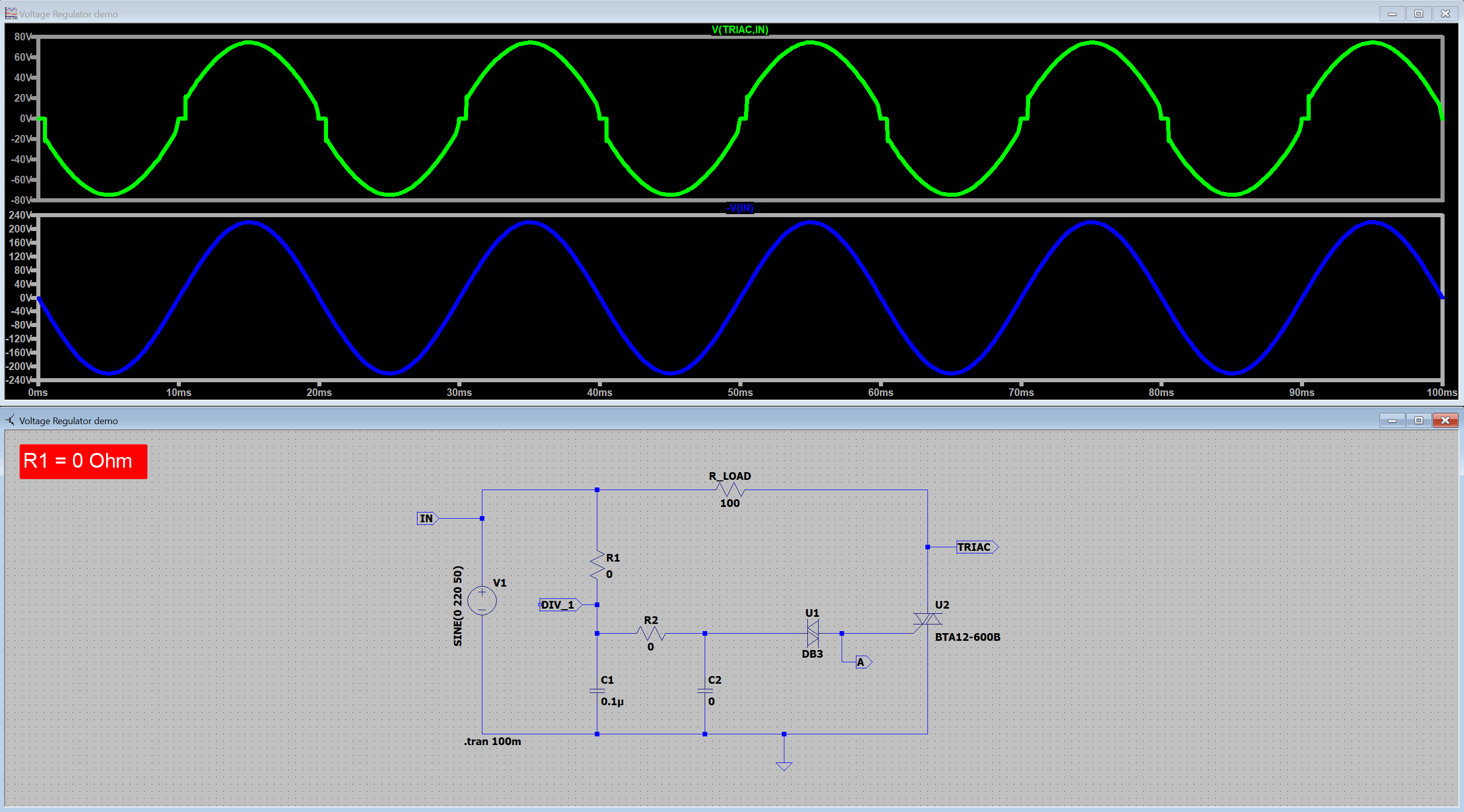
Task: Minimize the schematic window
Action: [x=1392, y=421]
